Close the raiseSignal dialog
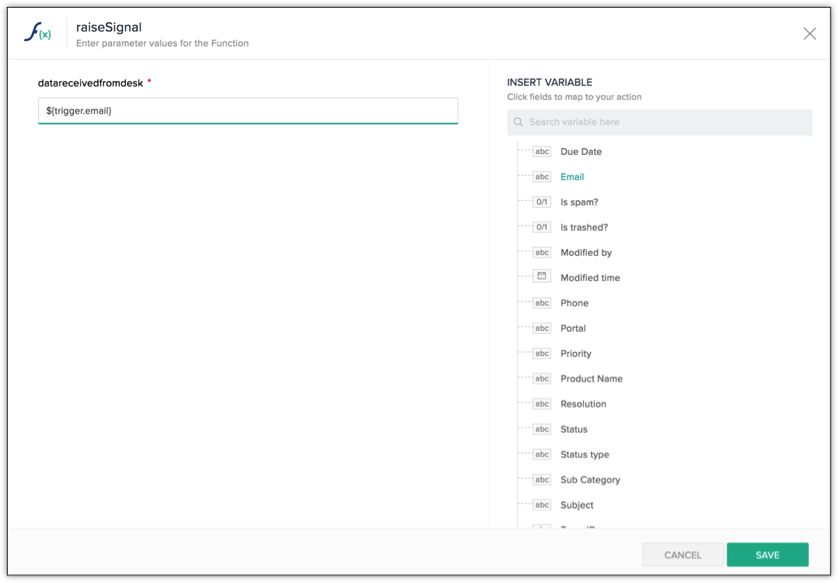The width and height of the screenshot is (838, 583). coord(809,34)
